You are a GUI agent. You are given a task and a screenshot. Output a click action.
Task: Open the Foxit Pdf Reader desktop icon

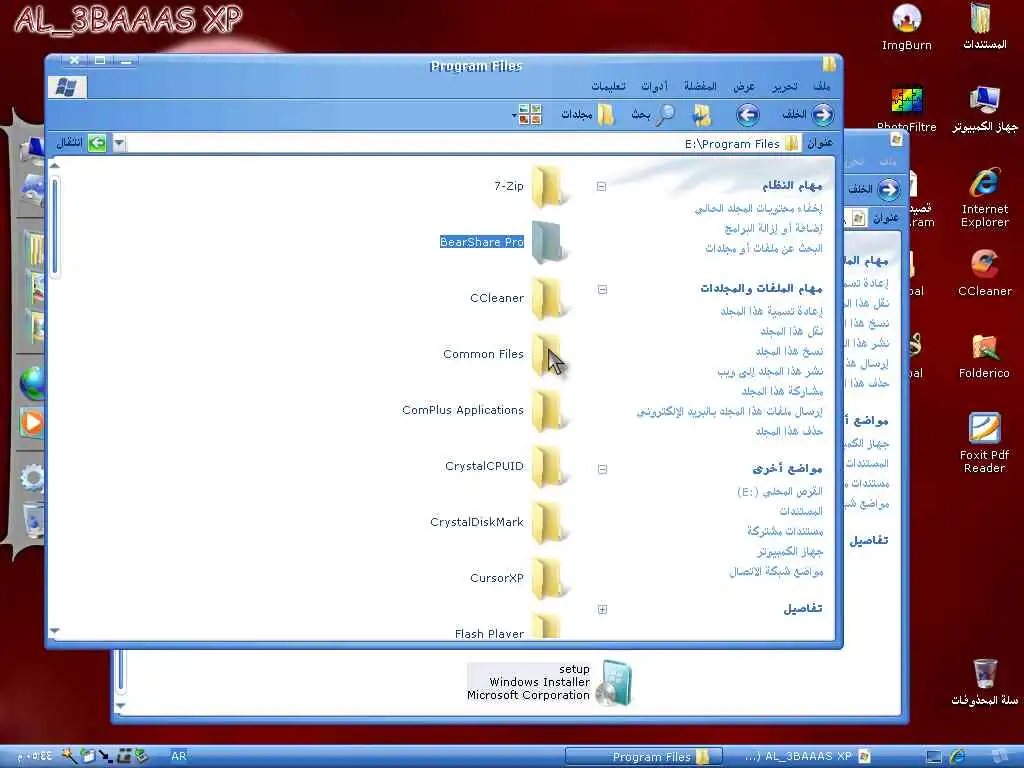pos(984,442)
